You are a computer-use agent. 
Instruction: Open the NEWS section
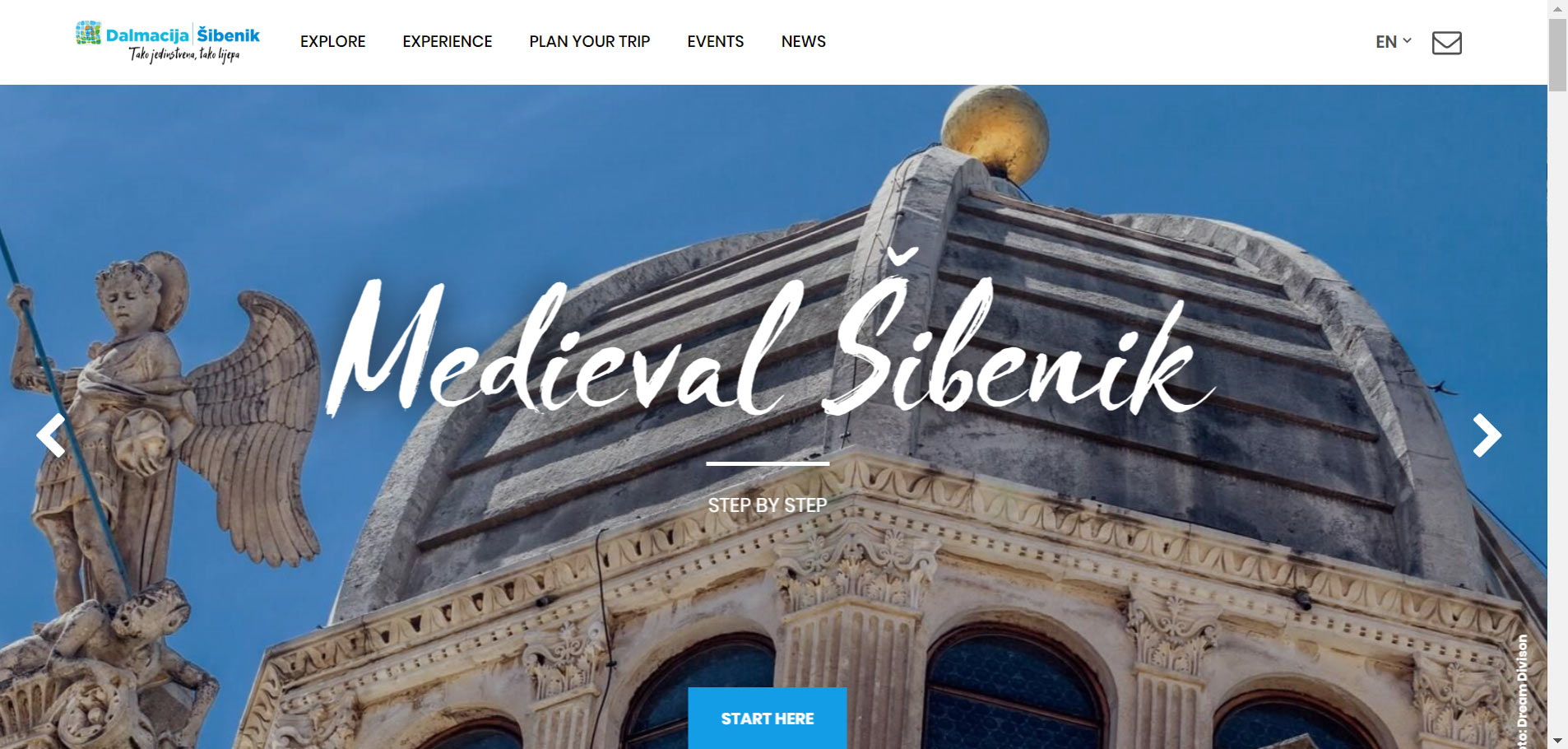coord(804,42)
